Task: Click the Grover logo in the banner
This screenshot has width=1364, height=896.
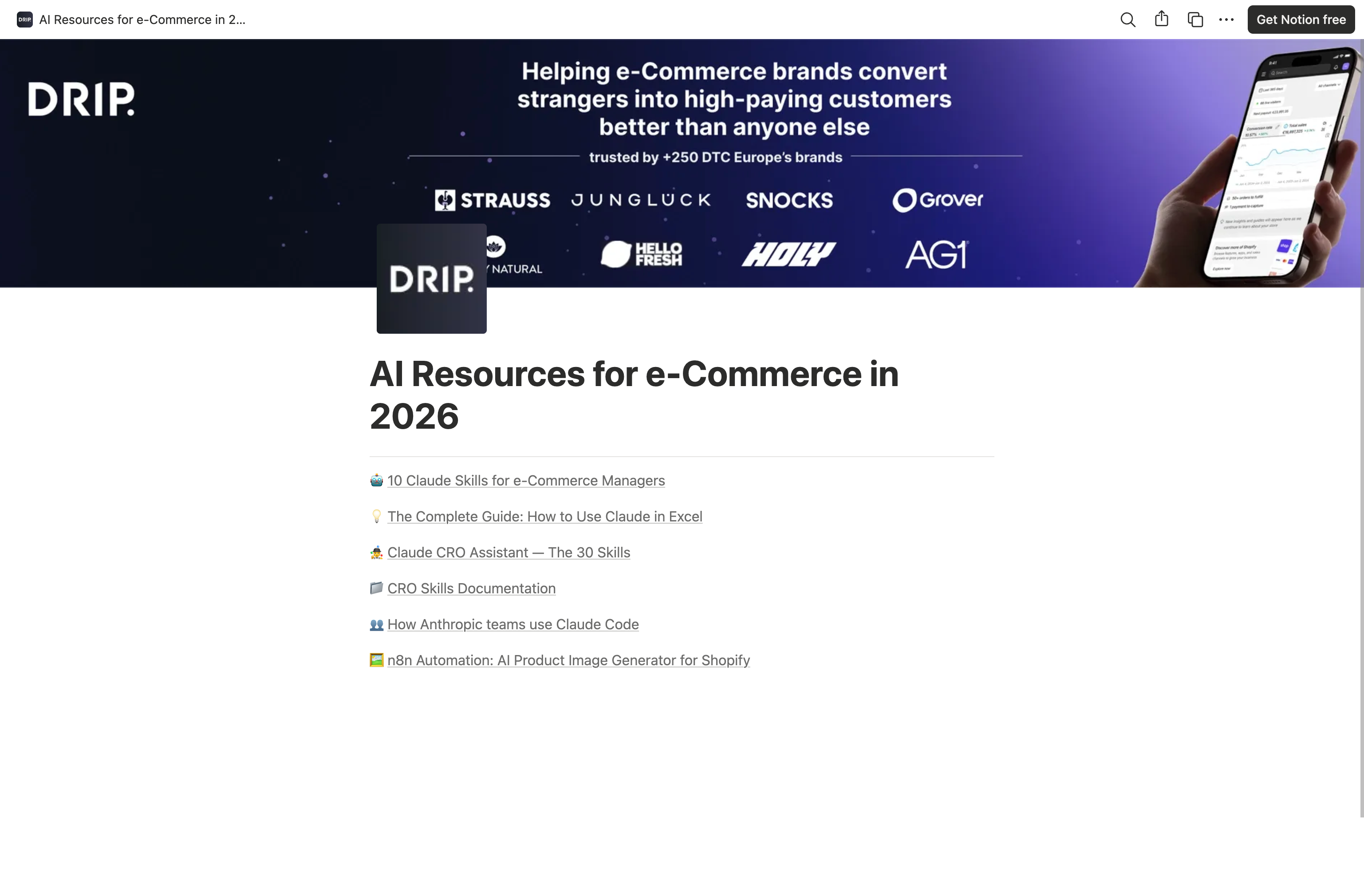Action: point(938,200)
